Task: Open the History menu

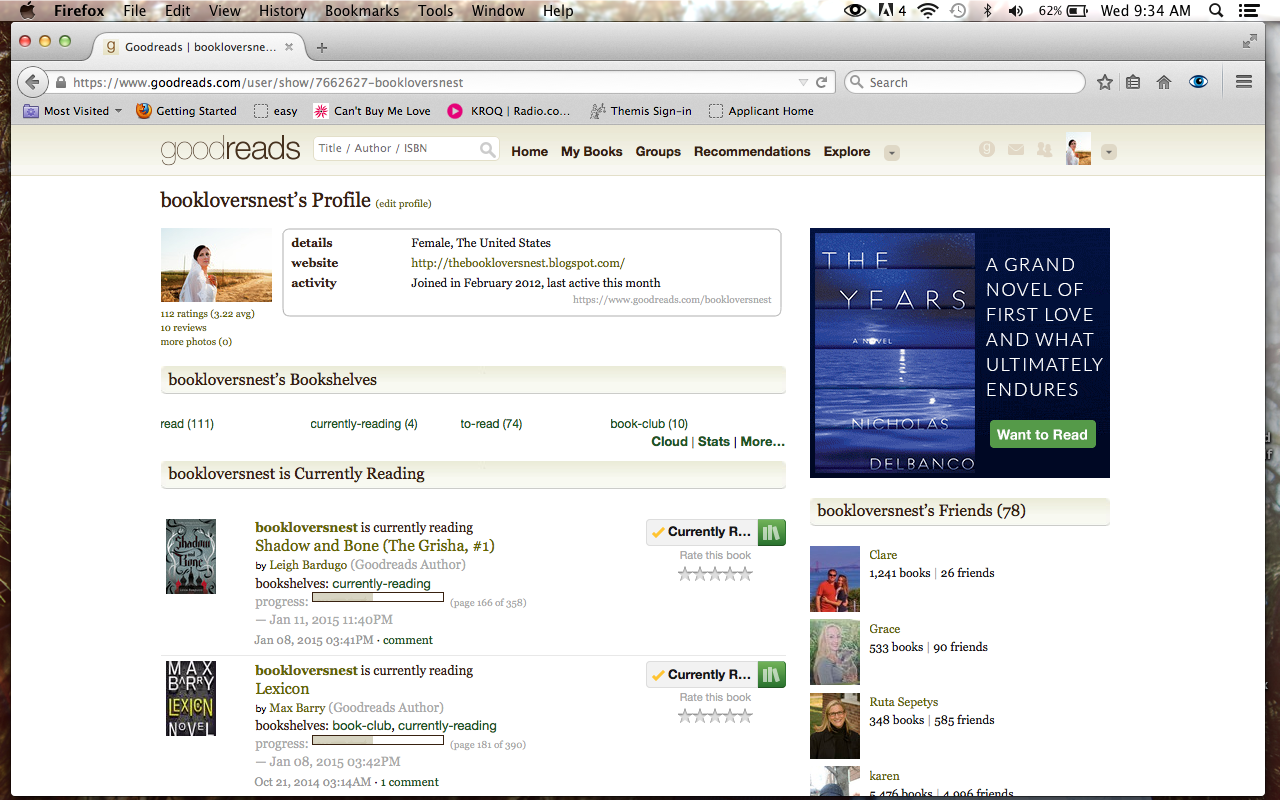Action: click(282, 11)
